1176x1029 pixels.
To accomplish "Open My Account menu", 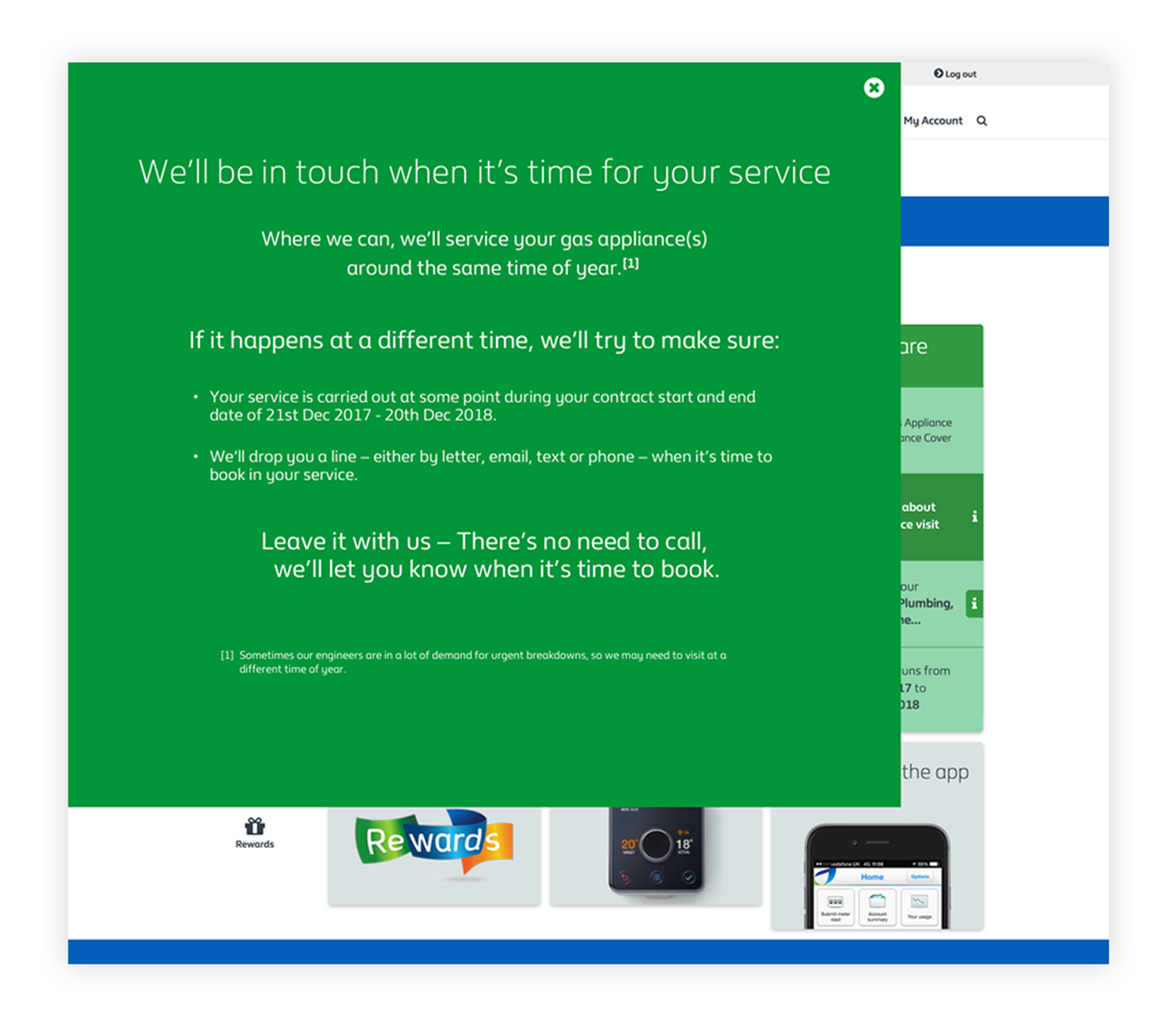I will tap(932, 121).
